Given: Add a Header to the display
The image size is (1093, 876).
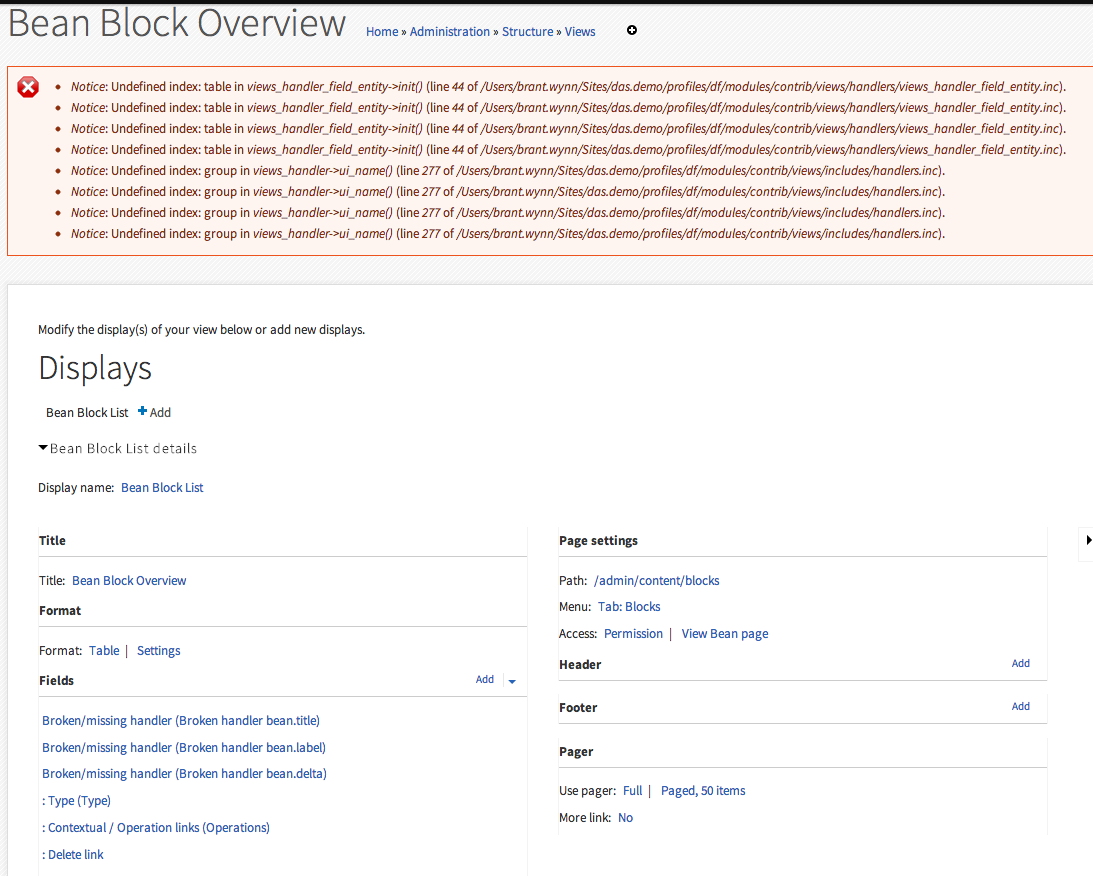Looking at the screenshot, I should (1020, 663).
